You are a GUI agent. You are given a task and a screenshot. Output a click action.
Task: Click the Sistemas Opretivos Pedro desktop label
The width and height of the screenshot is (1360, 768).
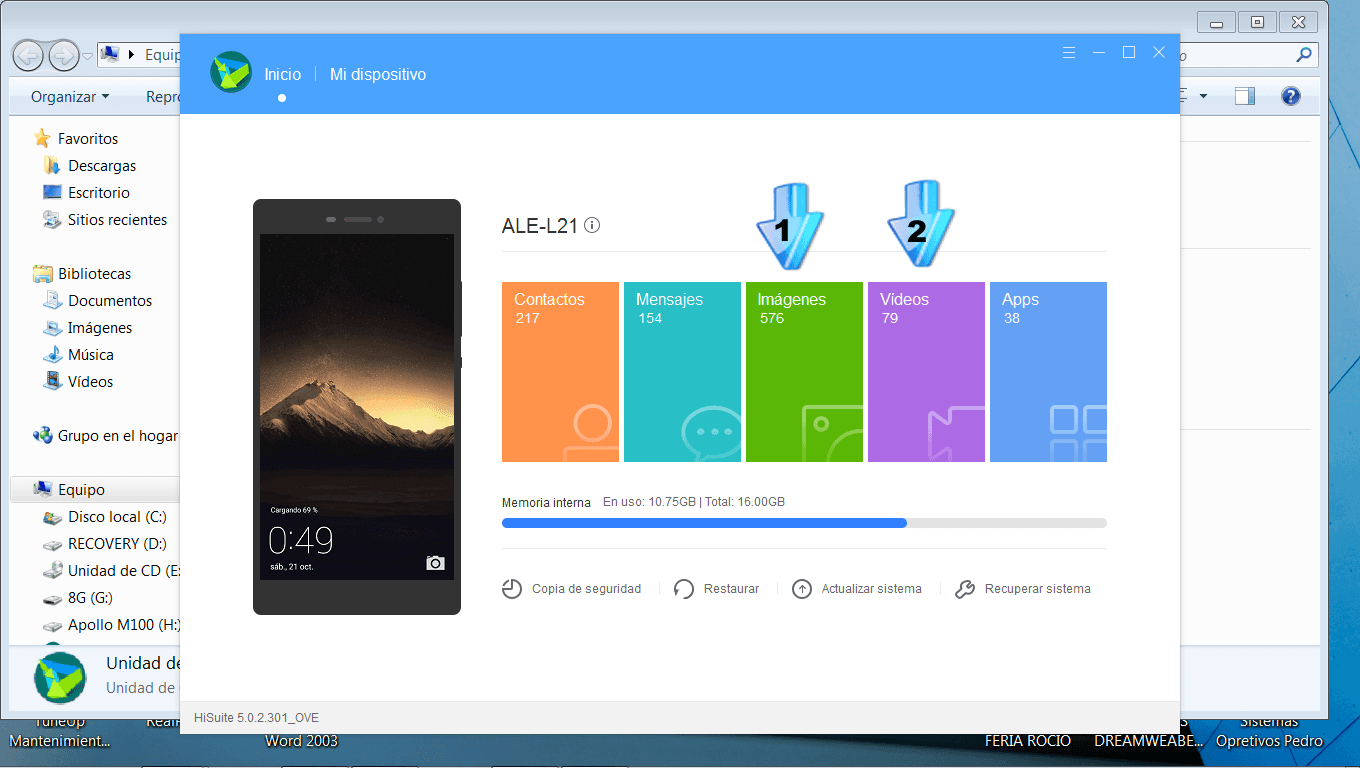coord(1269,732)
